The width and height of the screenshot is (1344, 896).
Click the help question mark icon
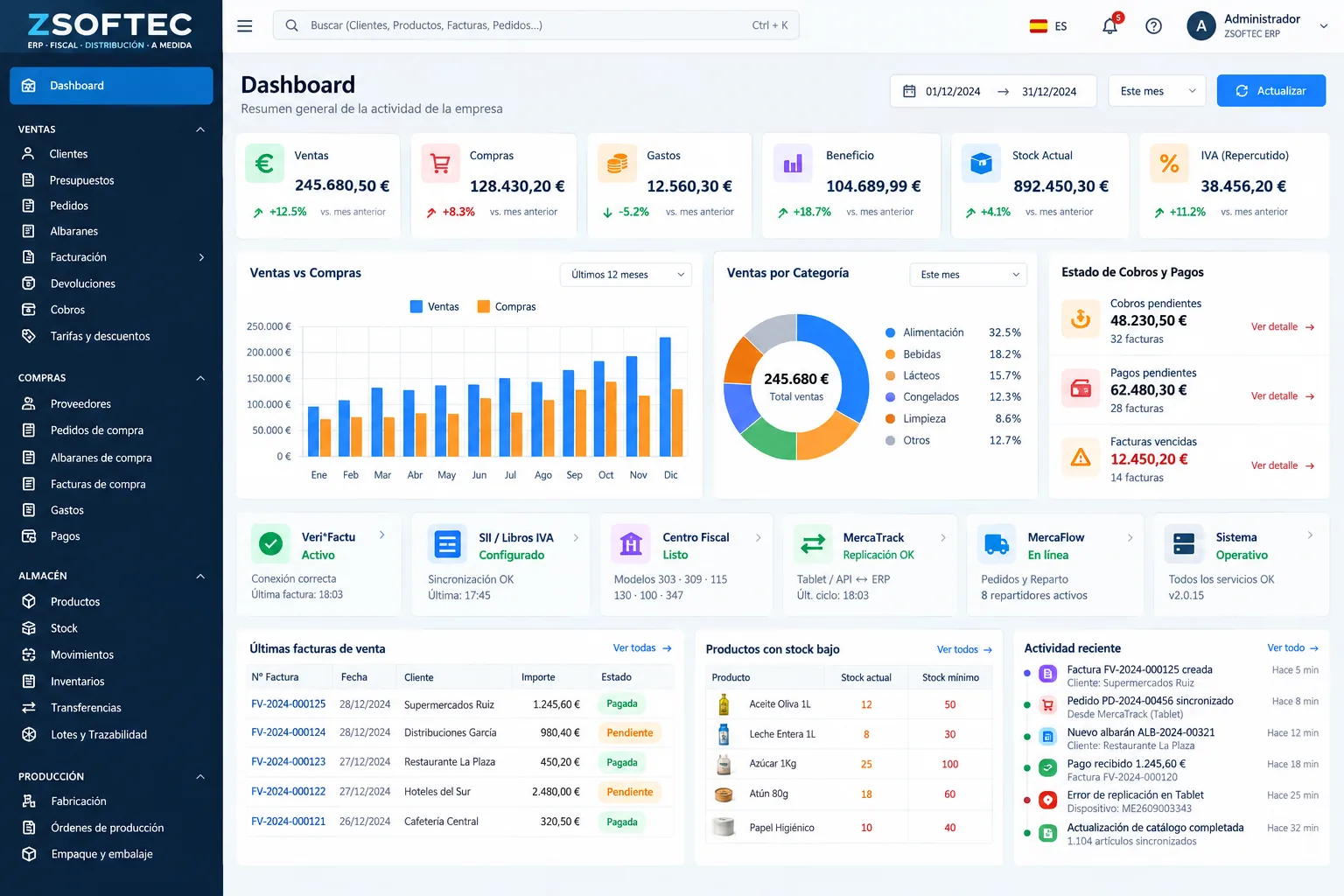point(1153,26)
